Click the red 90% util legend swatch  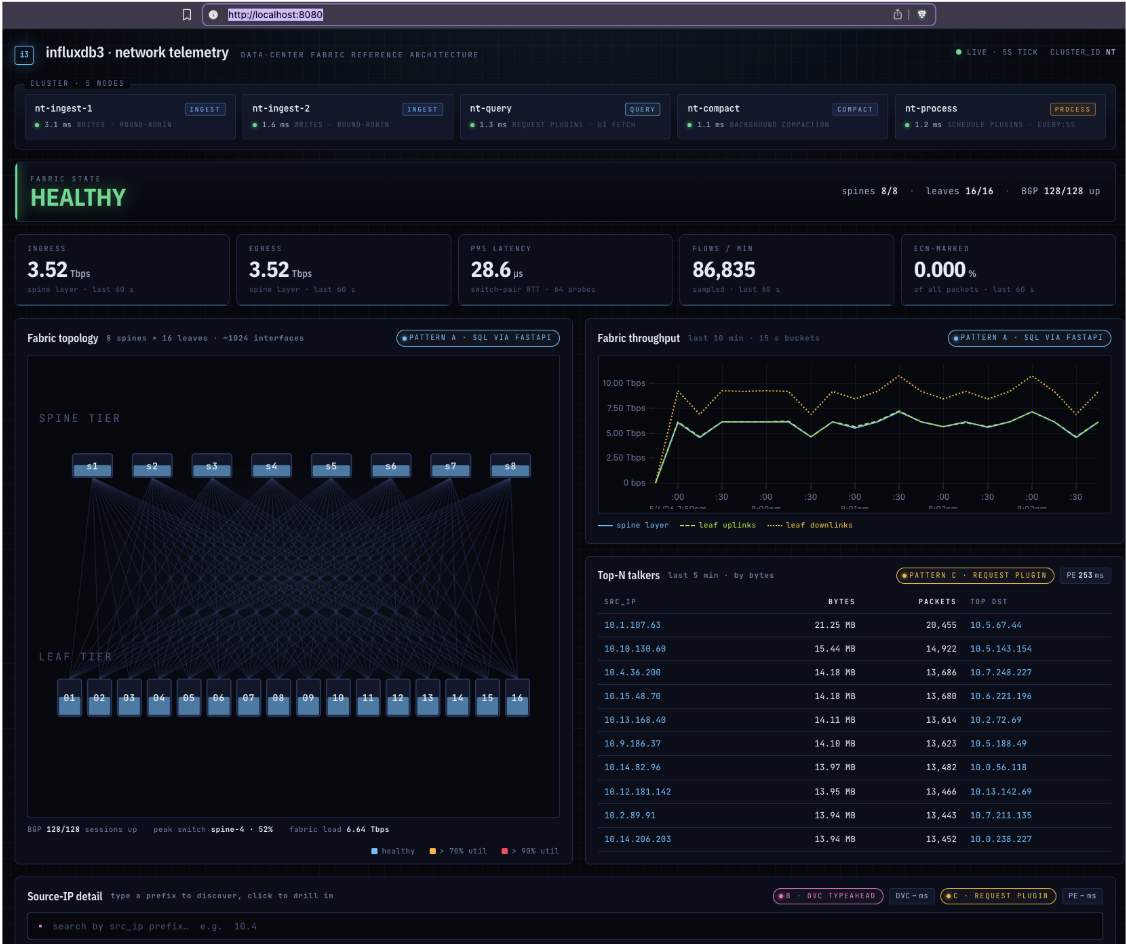click(x=505, y=851)
